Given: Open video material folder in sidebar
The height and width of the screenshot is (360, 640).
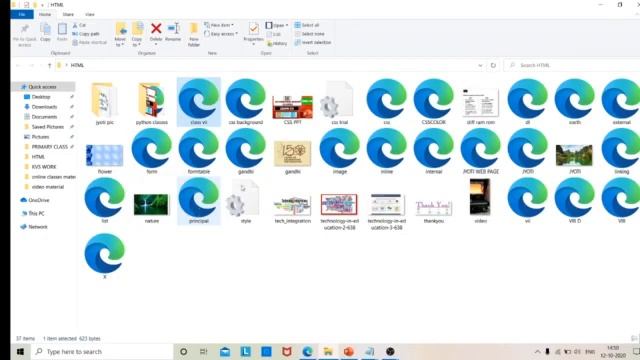Looking at the screenshot, I should (x=48, y=187).
